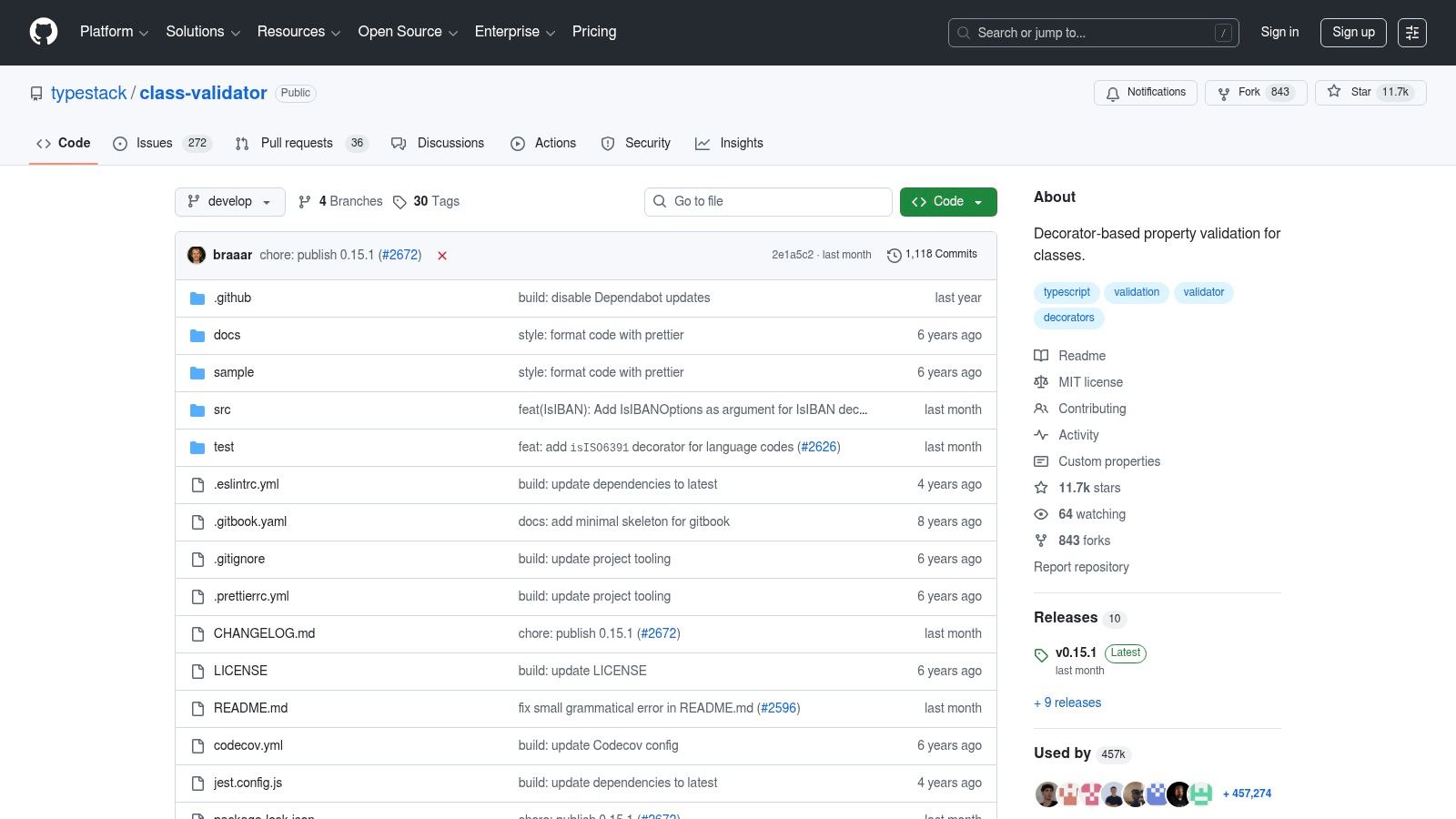
Task: Click the watching eye icon
Action: tap(1041, 514)
